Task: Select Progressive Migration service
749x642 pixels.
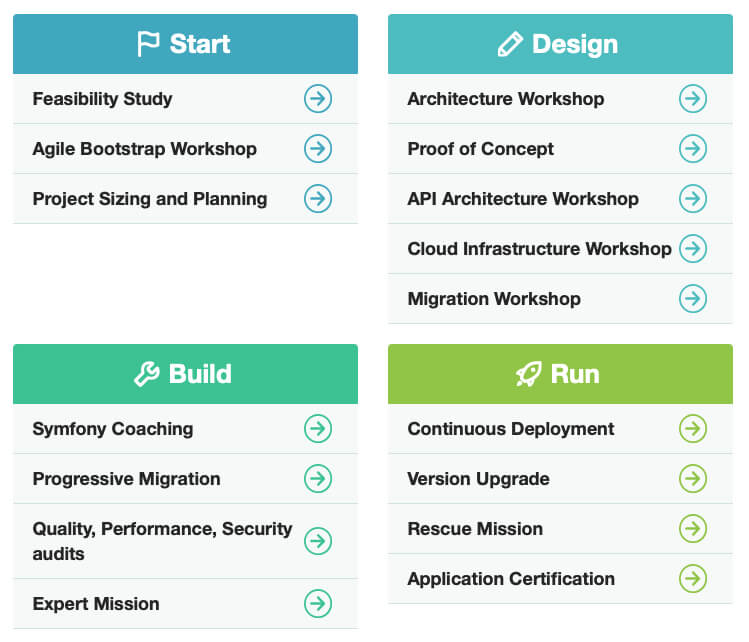Action: [x=126, y=479]
